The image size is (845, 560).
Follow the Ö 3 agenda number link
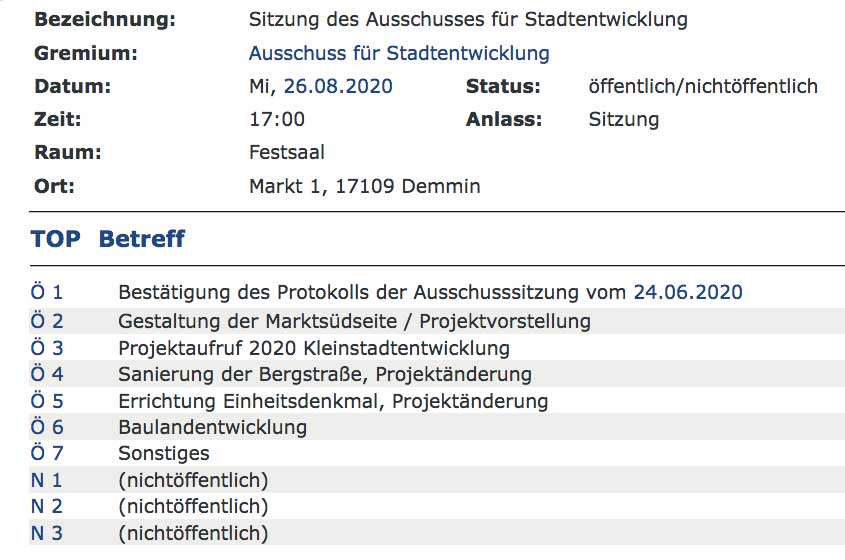[x=47, y=348]
